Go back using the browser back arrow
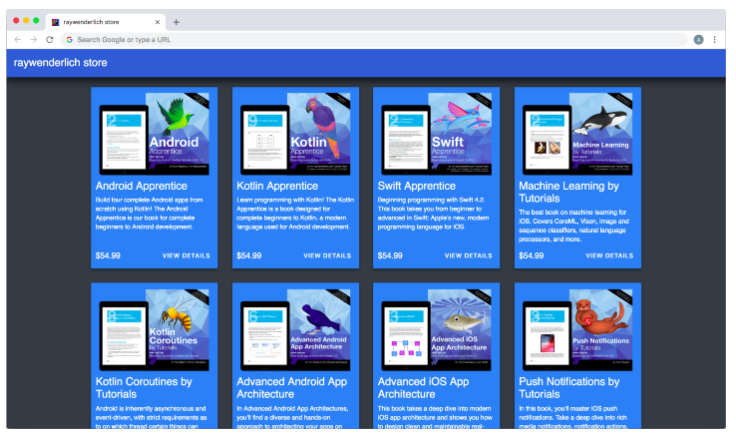Screen dimensions: 736x434 (x=18, y=40)
